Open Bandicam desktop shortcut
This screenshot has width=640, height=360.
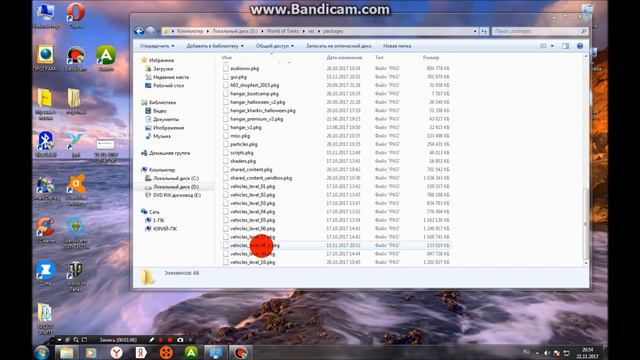pyautogui.click(x=76, y=59)
